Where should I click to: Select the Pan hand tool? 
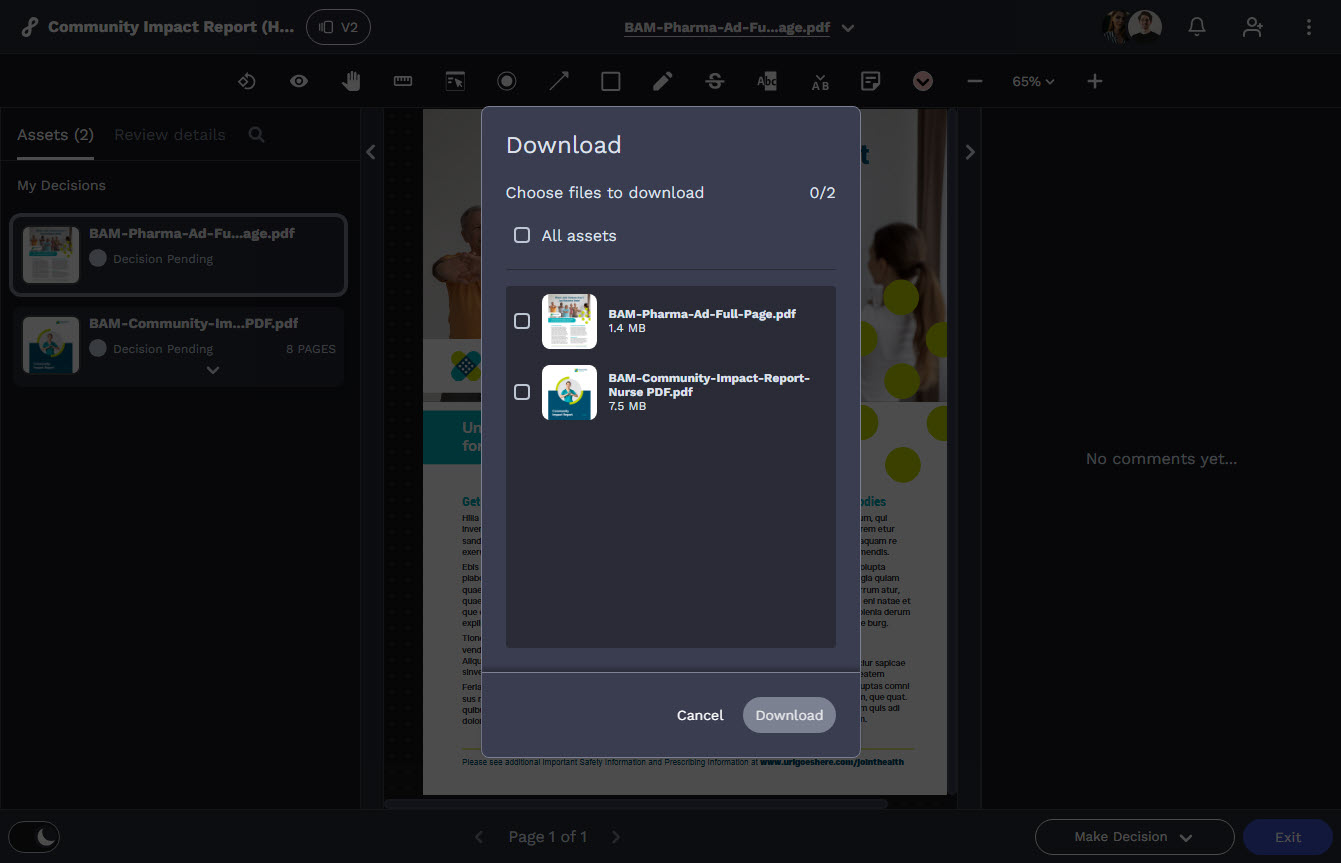click(351, 81)
